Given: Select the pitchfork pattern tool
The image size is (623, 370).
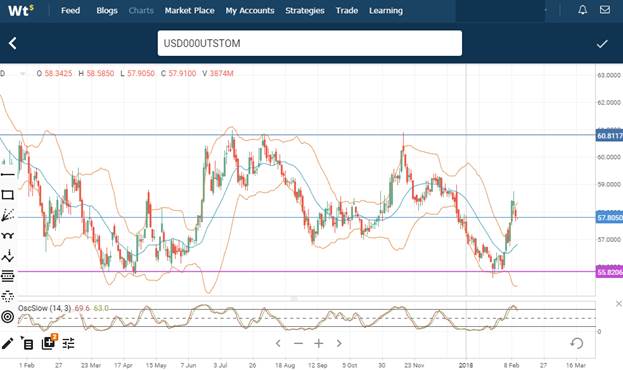Looking at the screenshot, I should [8, 236].
